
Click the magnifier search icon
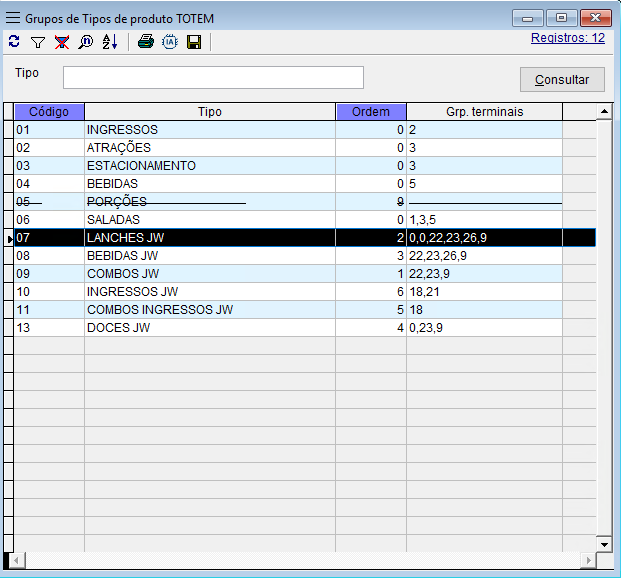click(86, 42)
